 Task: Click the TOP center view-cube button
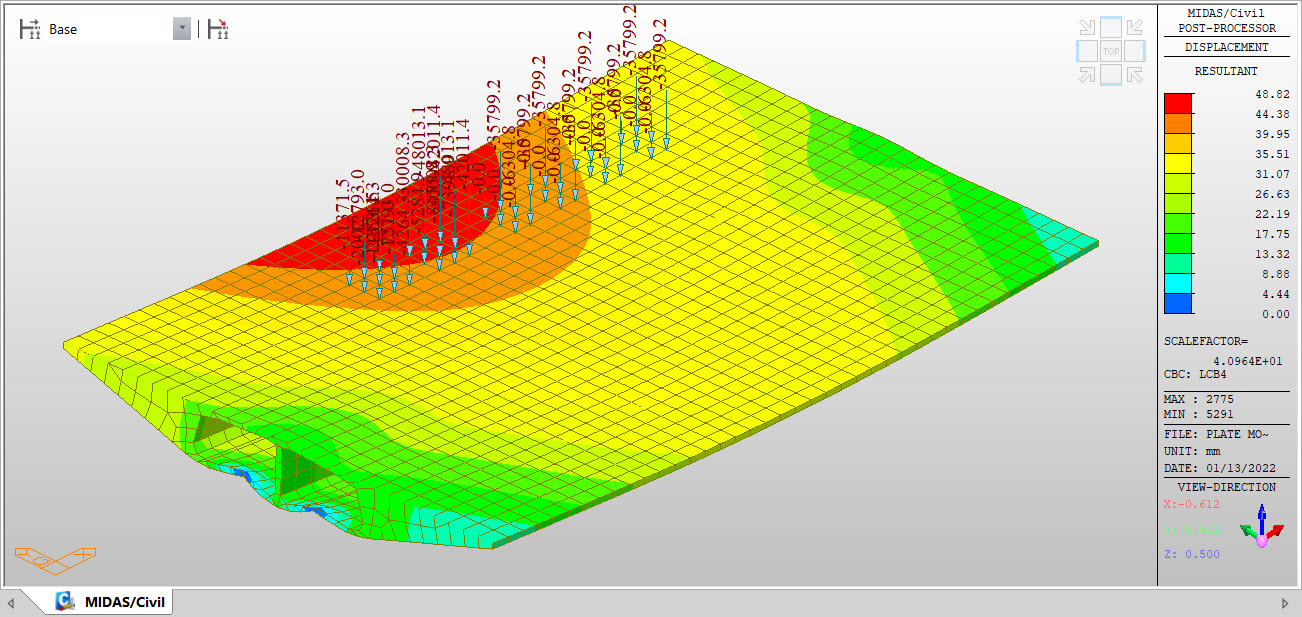[1111, 50]
